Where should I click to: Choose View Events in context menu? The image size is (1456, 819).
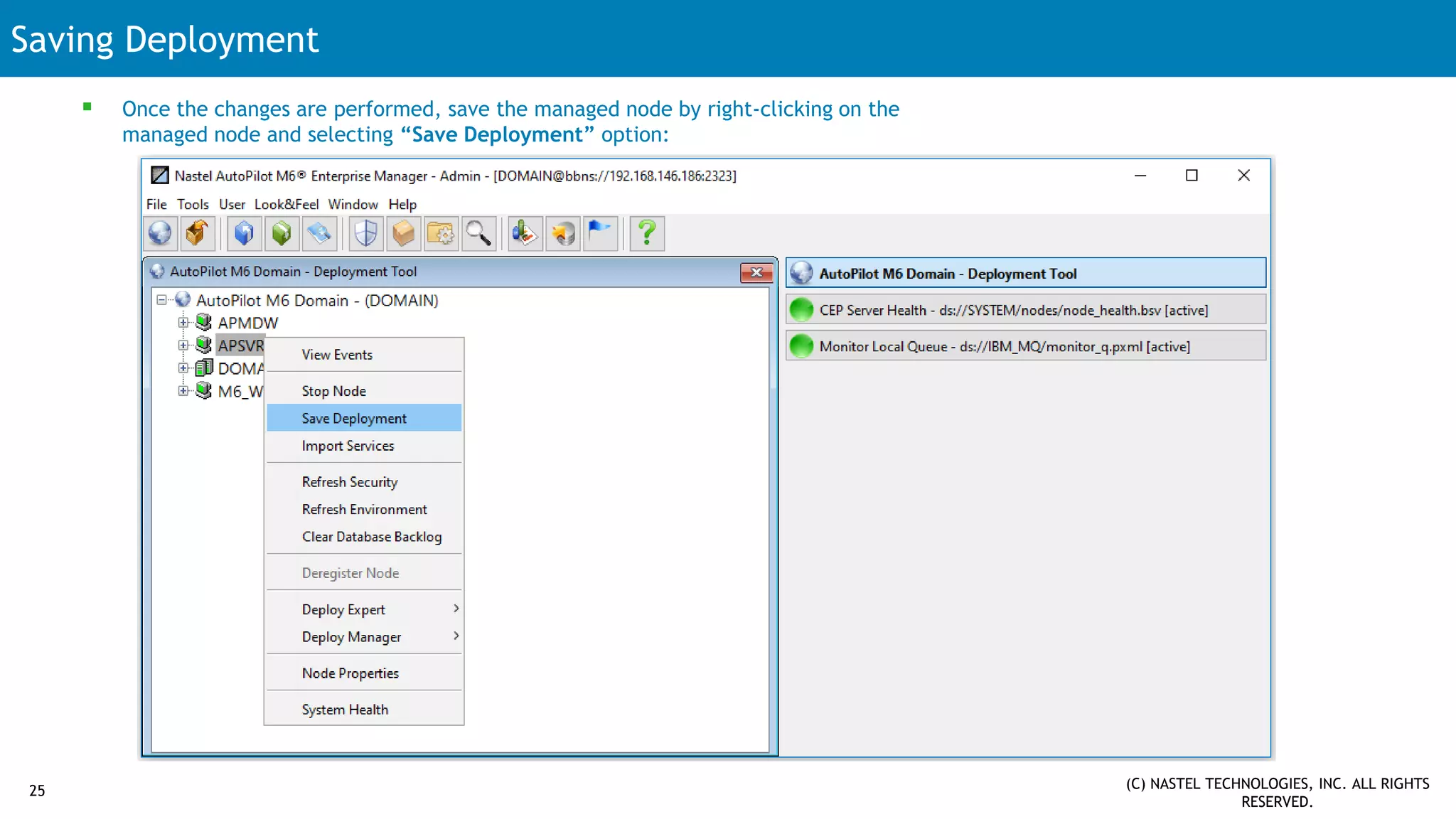pyautogui.click(x=364, y=354)
